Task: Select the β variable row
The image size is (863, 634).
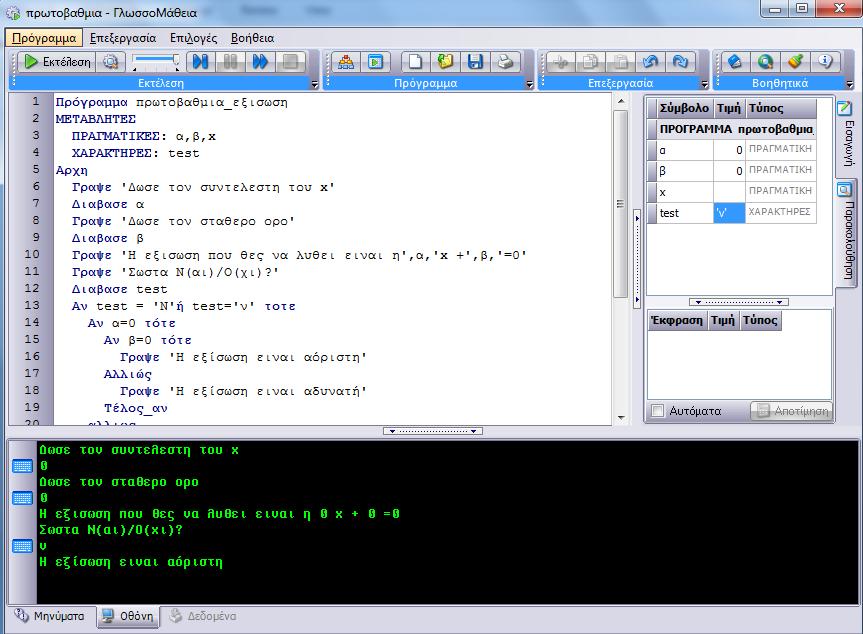Action: (x=732, y=171)
